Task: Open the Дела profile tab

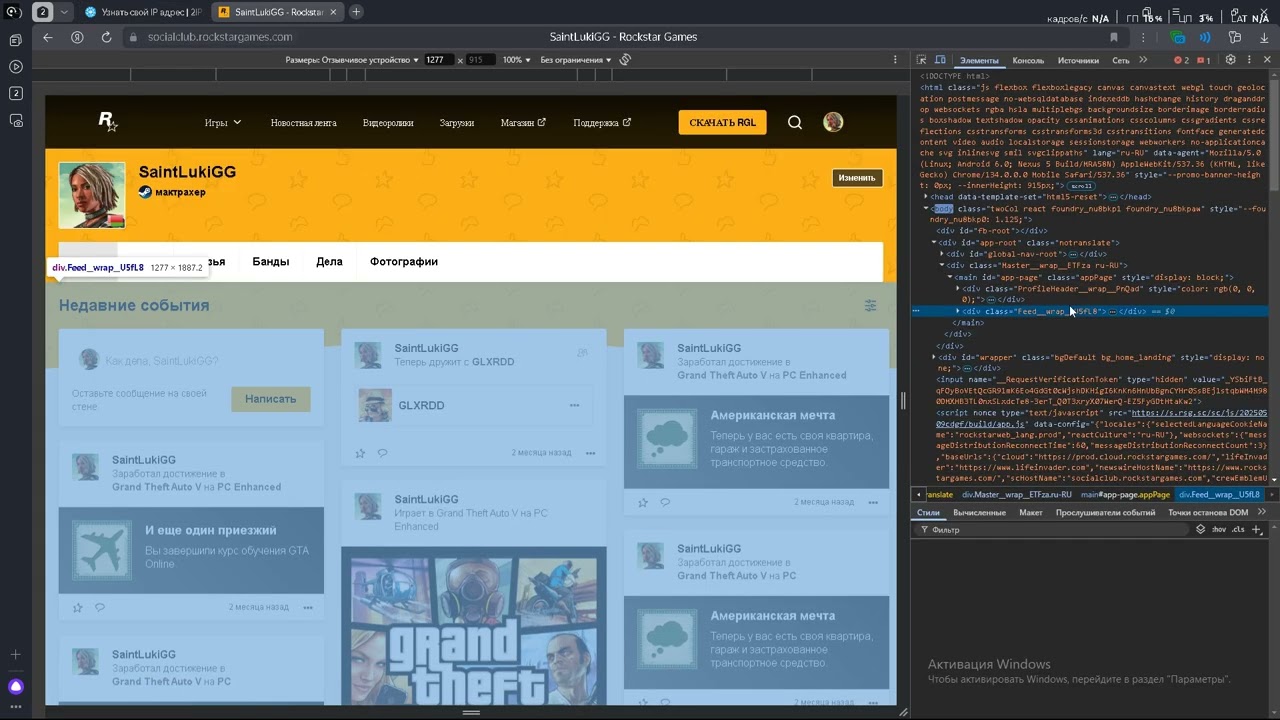Action: [x=329, y=262]
